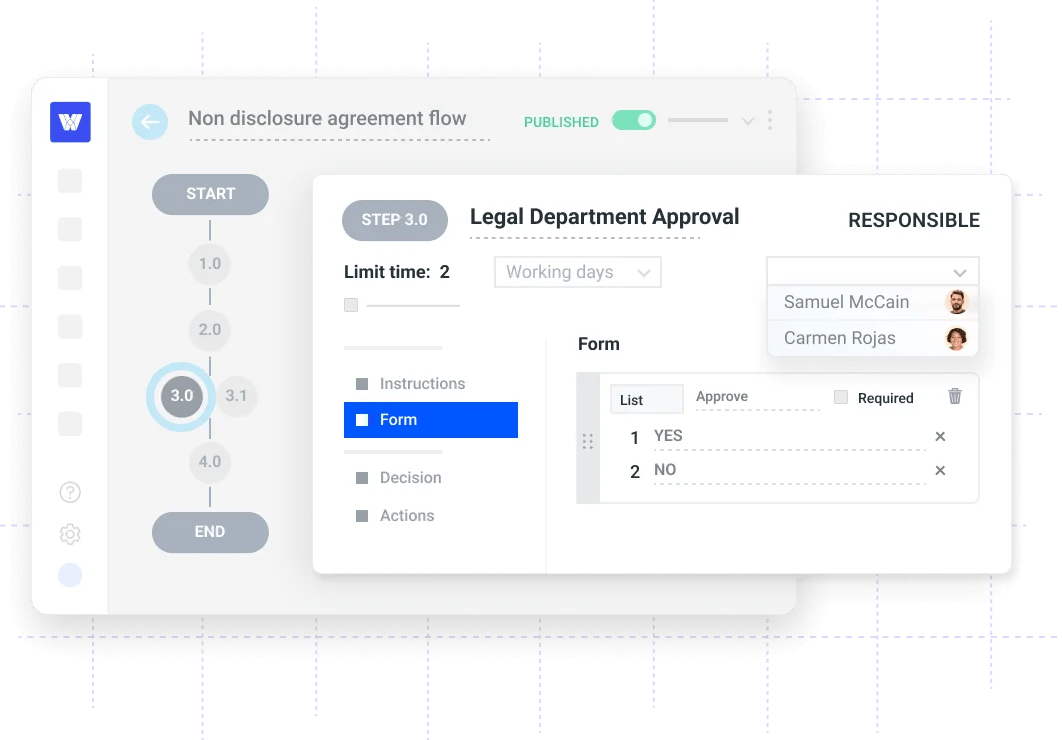Grab the form field drag handle
1062x740 pixels.
tap(588, 441)
